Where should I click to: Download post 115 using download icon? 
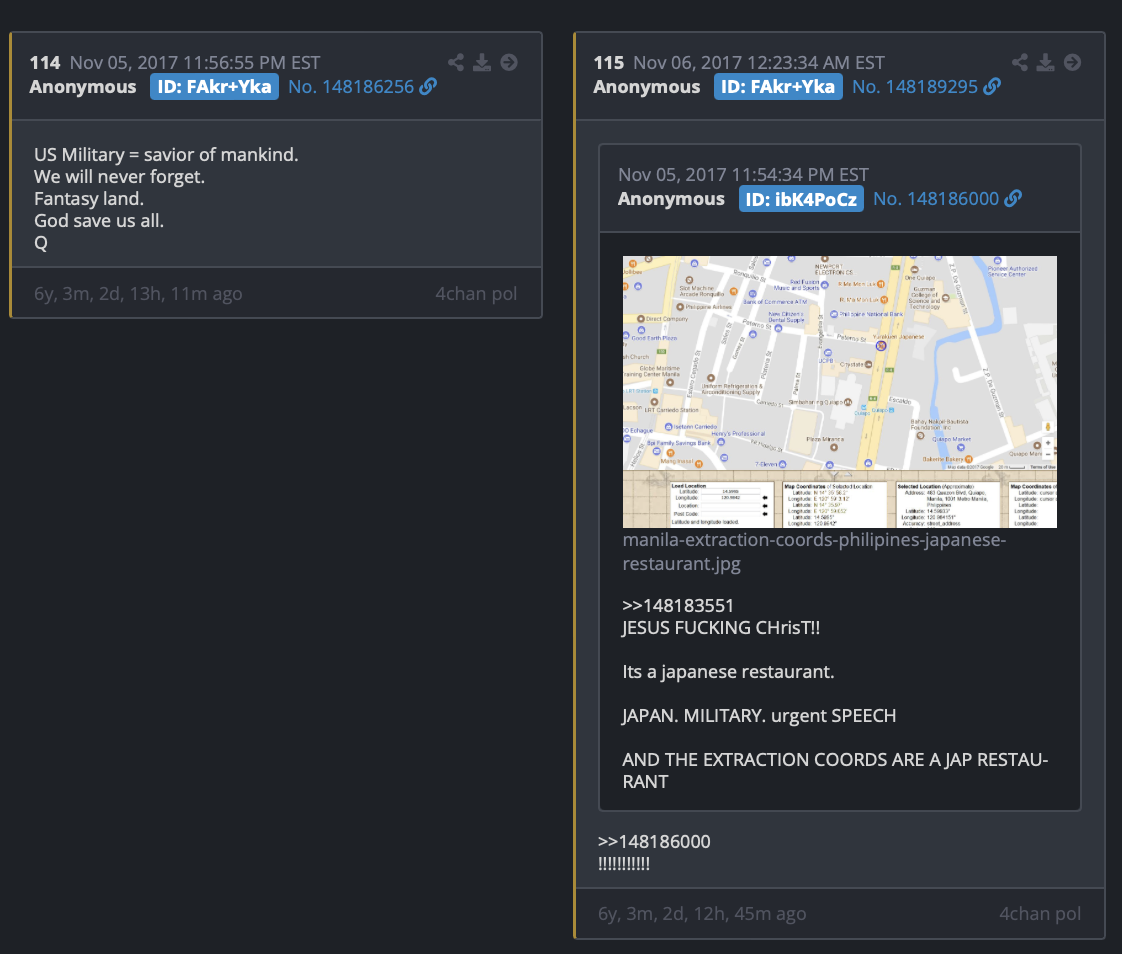point(1045,62)
